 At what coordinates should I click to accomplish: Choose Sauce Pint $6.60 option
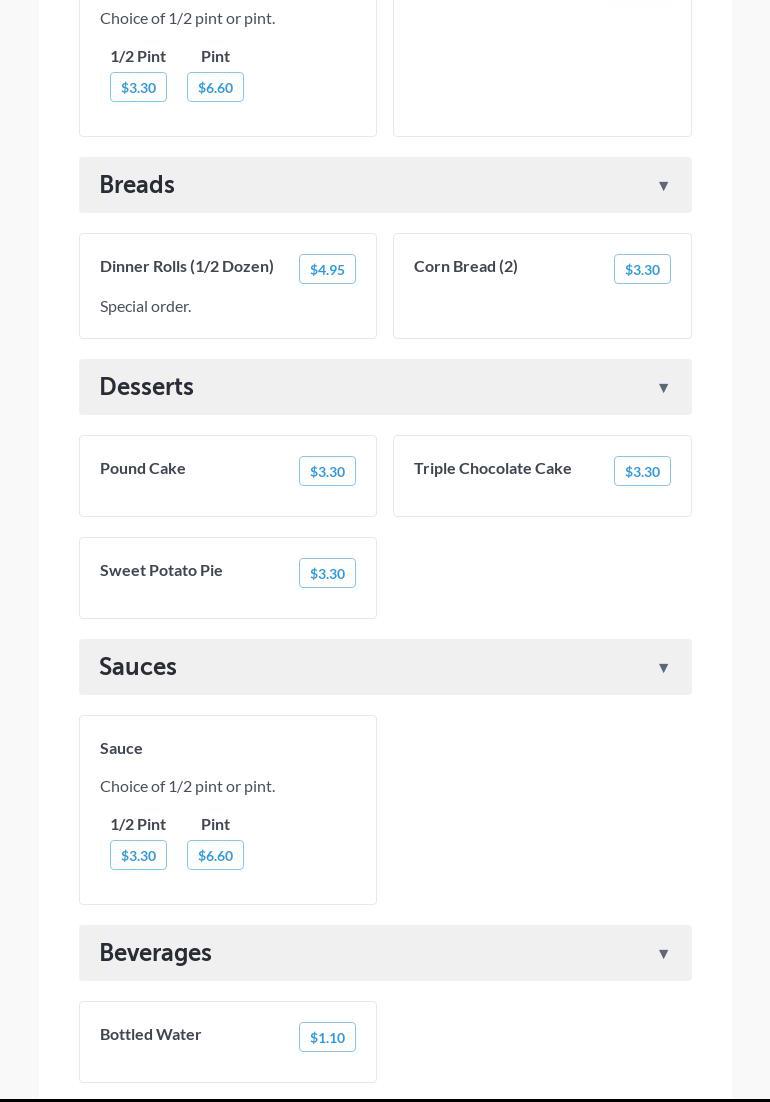pos(215,855)
